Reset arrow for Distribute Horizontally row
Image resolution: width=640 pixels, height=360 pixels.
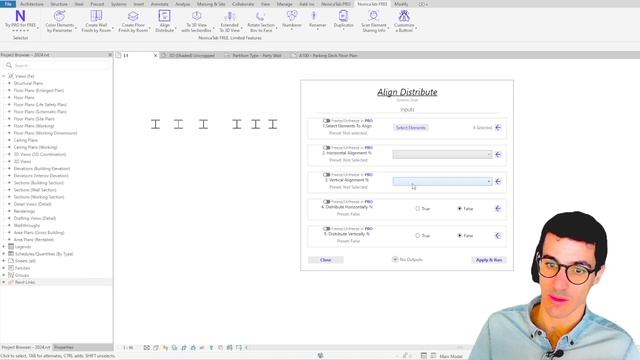(498, 208)
